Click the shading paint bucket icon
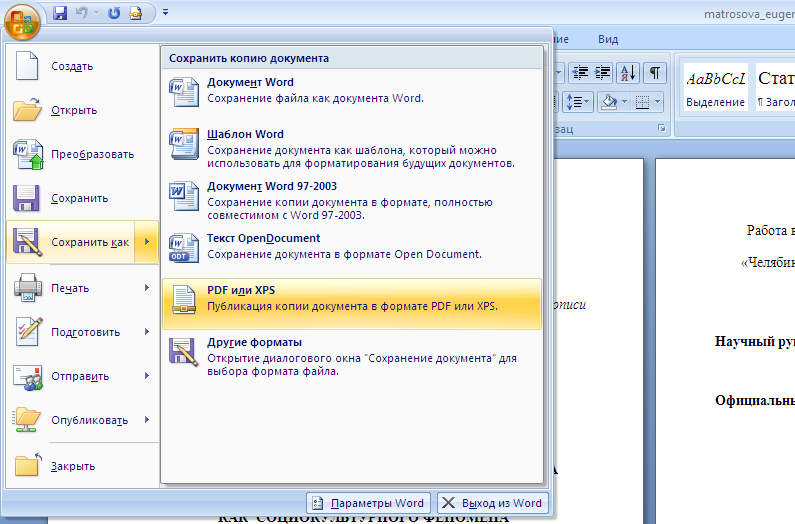The image size is (795, 524). [x=609, y=102]
